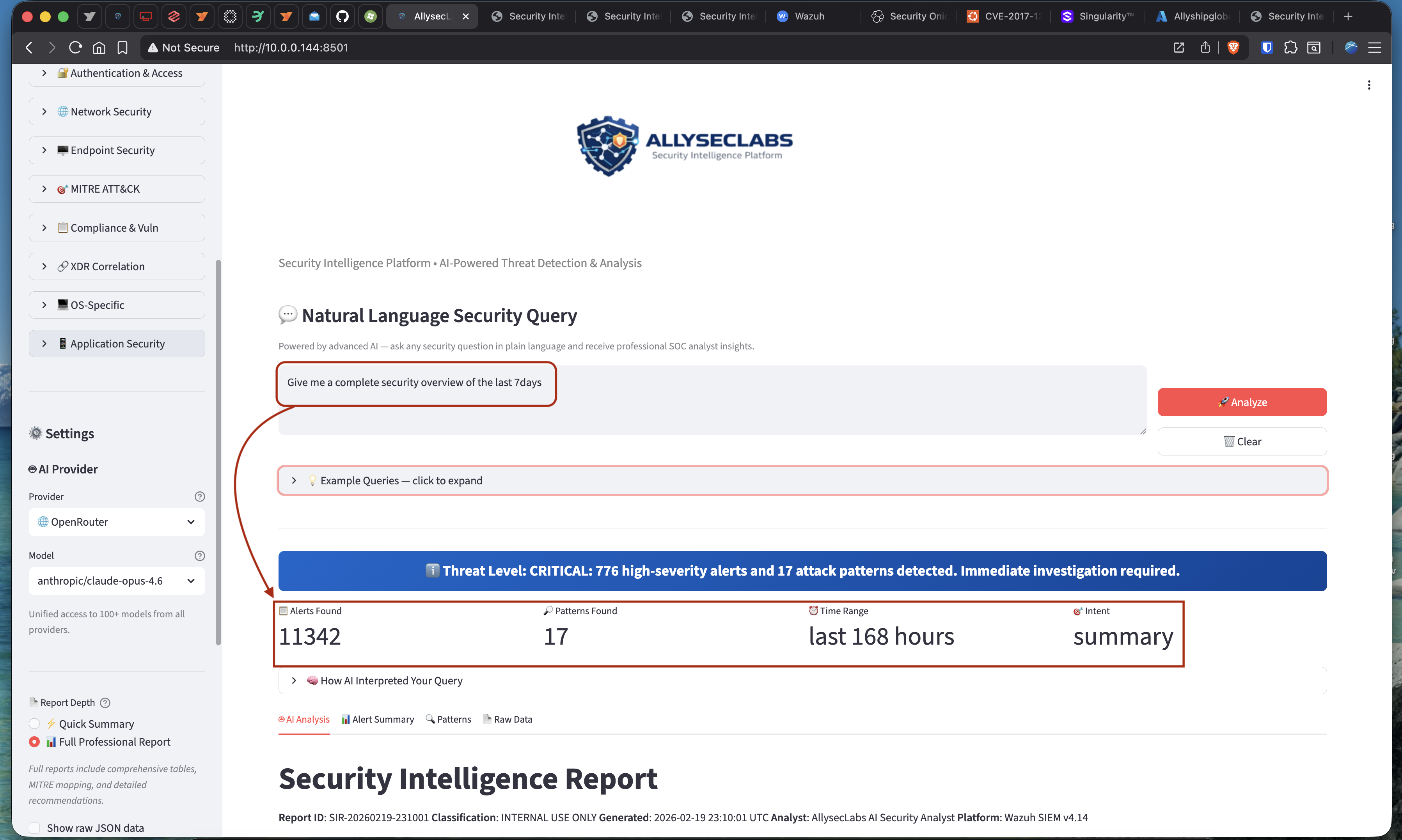Expand the OS-Specific section

click(117, 305)
